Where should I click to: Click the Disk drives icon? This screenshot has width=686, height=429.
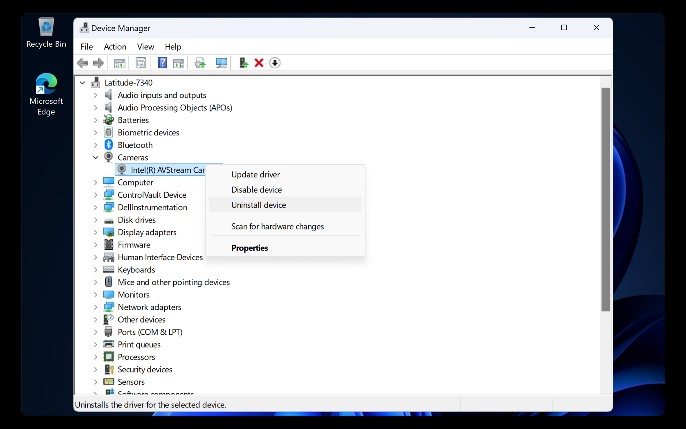(108, 220)
